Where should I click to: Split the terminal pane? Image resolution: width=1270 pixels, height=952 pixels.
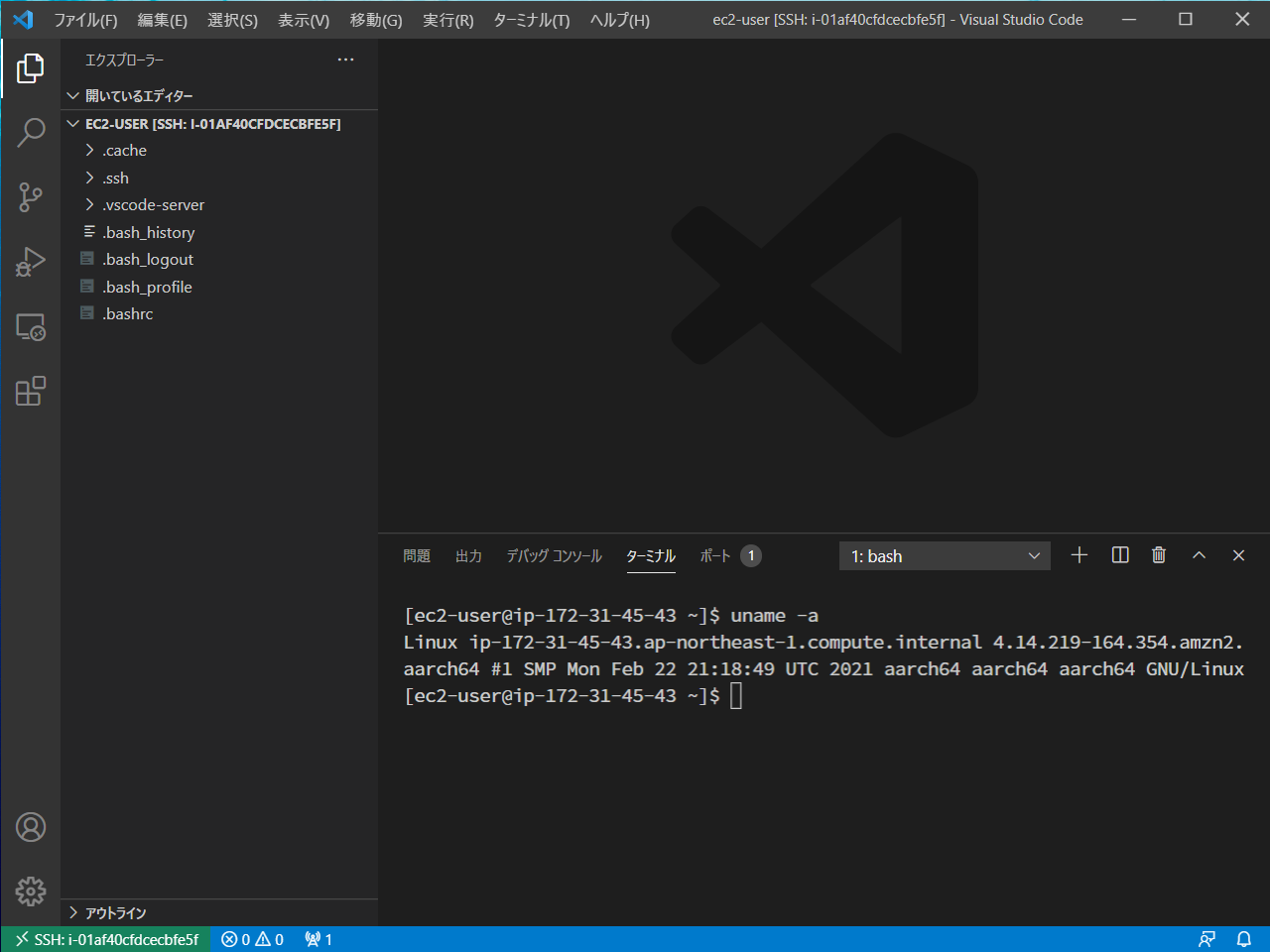(1120, 555)
